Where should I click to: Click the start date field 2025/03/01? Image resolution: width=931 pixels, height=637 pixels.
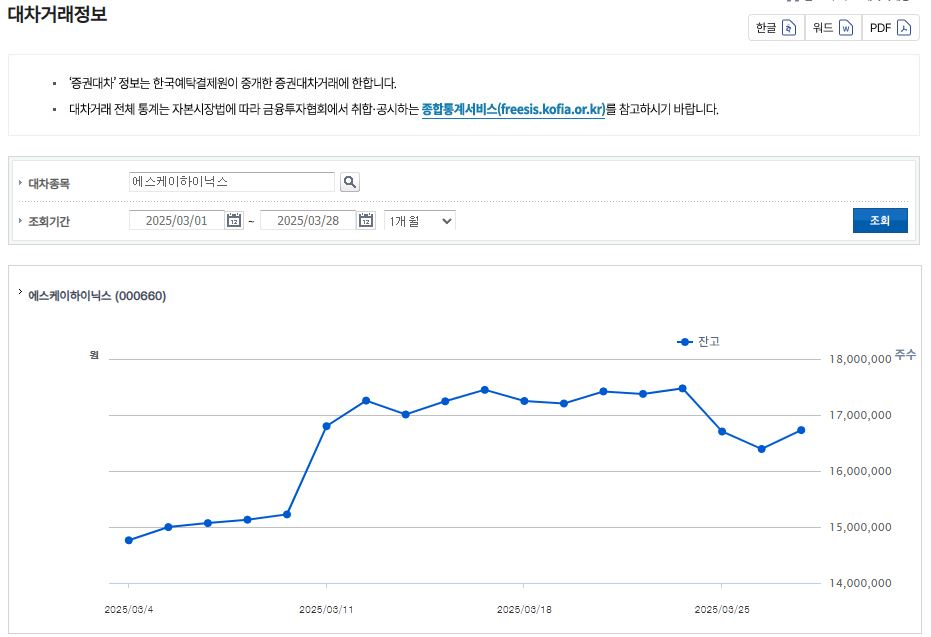[176, 220]
